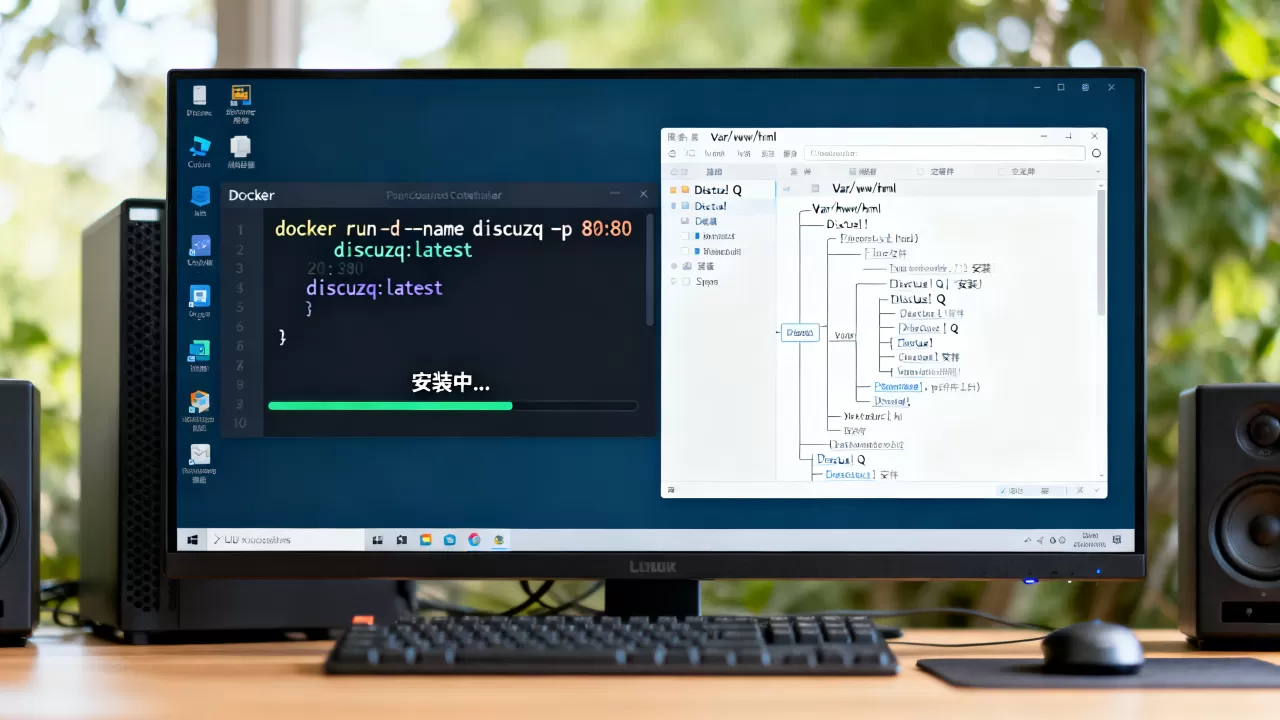Screen dimensions: 1280x720
Task: Click line number 10 in the Docker editor
Action: point(239,423)
